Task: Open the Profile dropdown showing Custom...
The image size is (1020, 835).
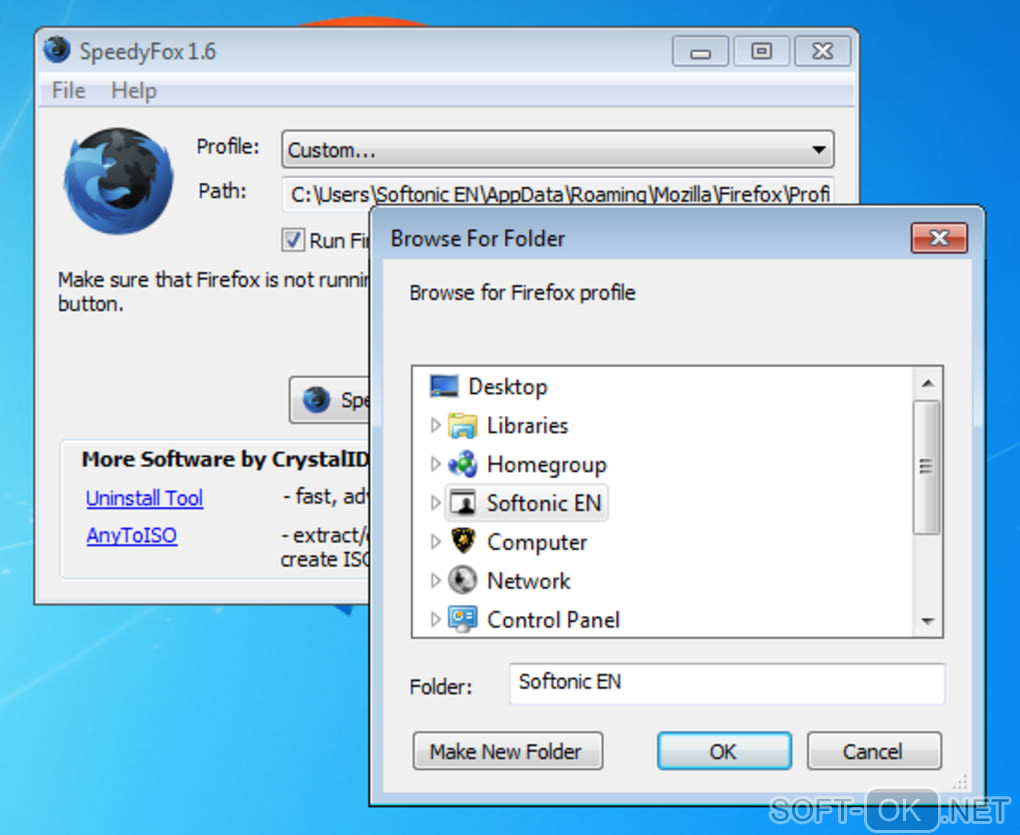Action: click(x=557, y=150)
